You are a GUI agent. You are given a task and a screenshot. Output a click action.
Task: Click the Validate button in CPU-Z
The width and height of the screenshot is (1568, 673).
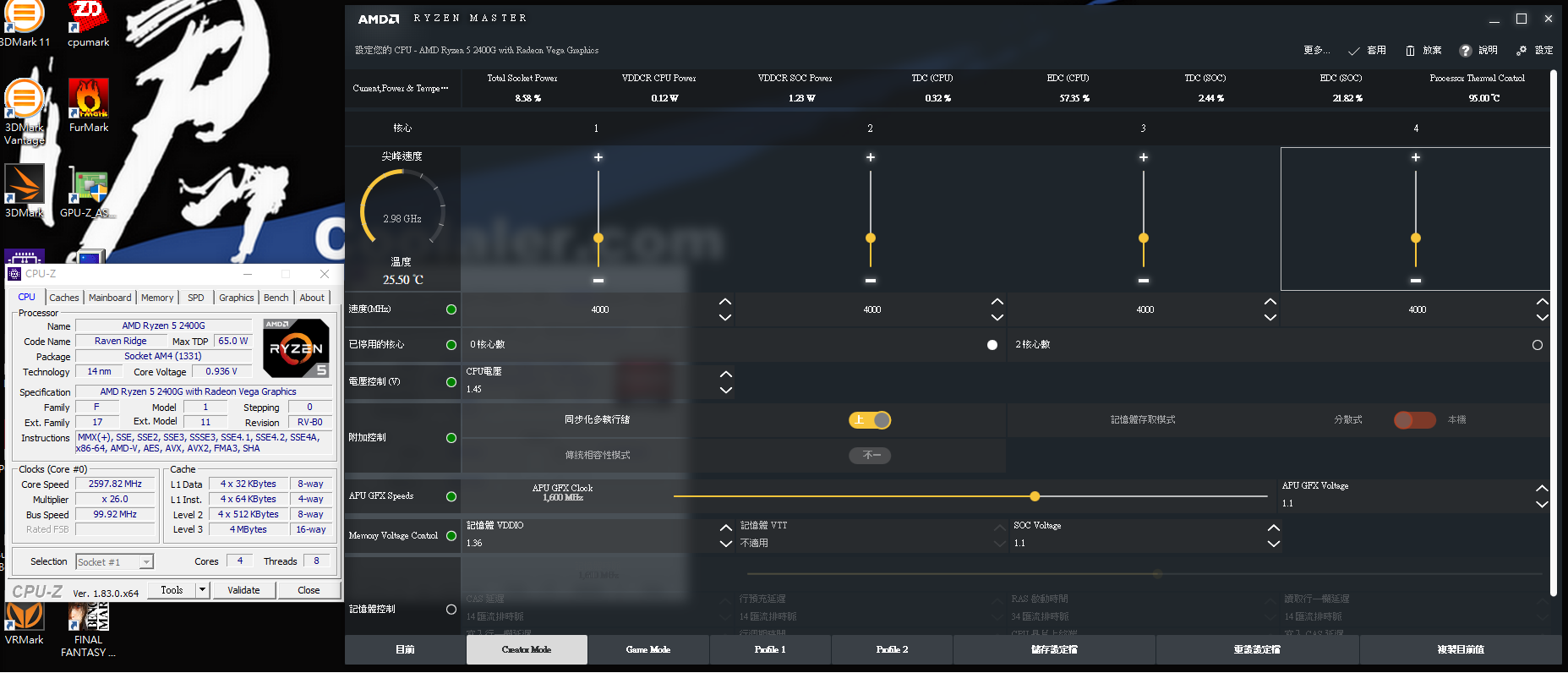pyautogui.click(x=243, y=590)
